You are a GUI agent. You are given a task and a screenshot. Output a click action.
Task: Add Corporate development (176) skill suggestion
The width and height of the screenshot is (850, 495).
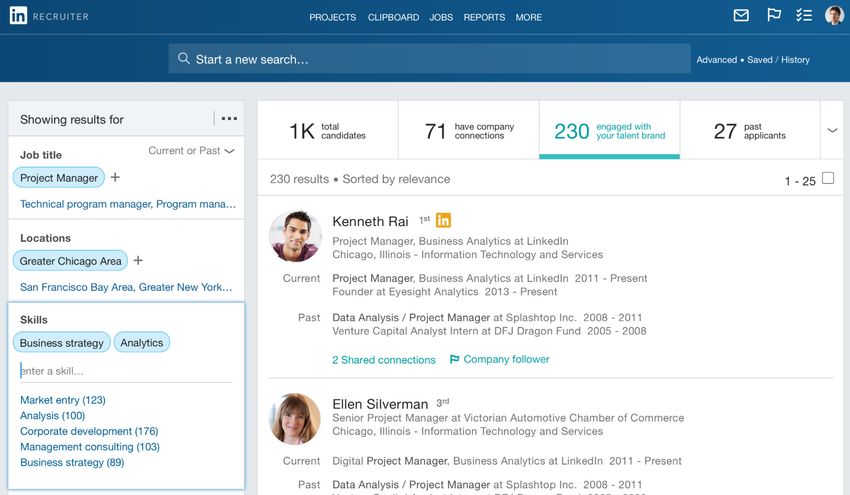89,431
